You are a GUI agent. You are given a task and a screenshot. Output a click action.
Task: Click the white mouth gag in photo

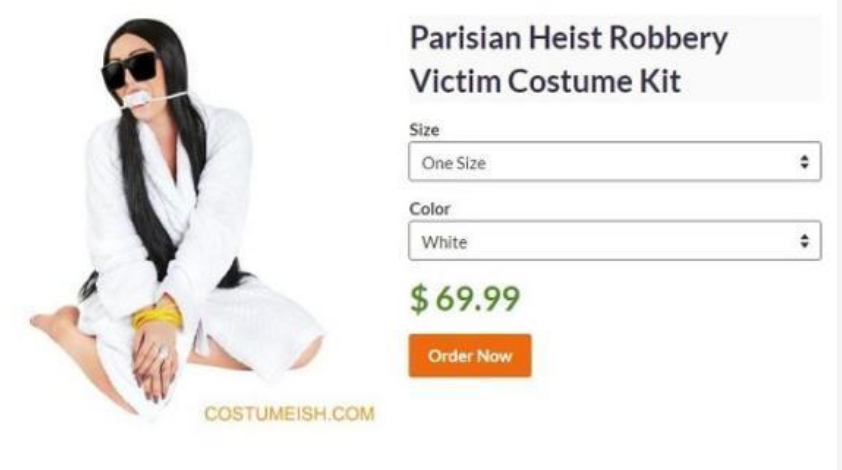(137, 100)
